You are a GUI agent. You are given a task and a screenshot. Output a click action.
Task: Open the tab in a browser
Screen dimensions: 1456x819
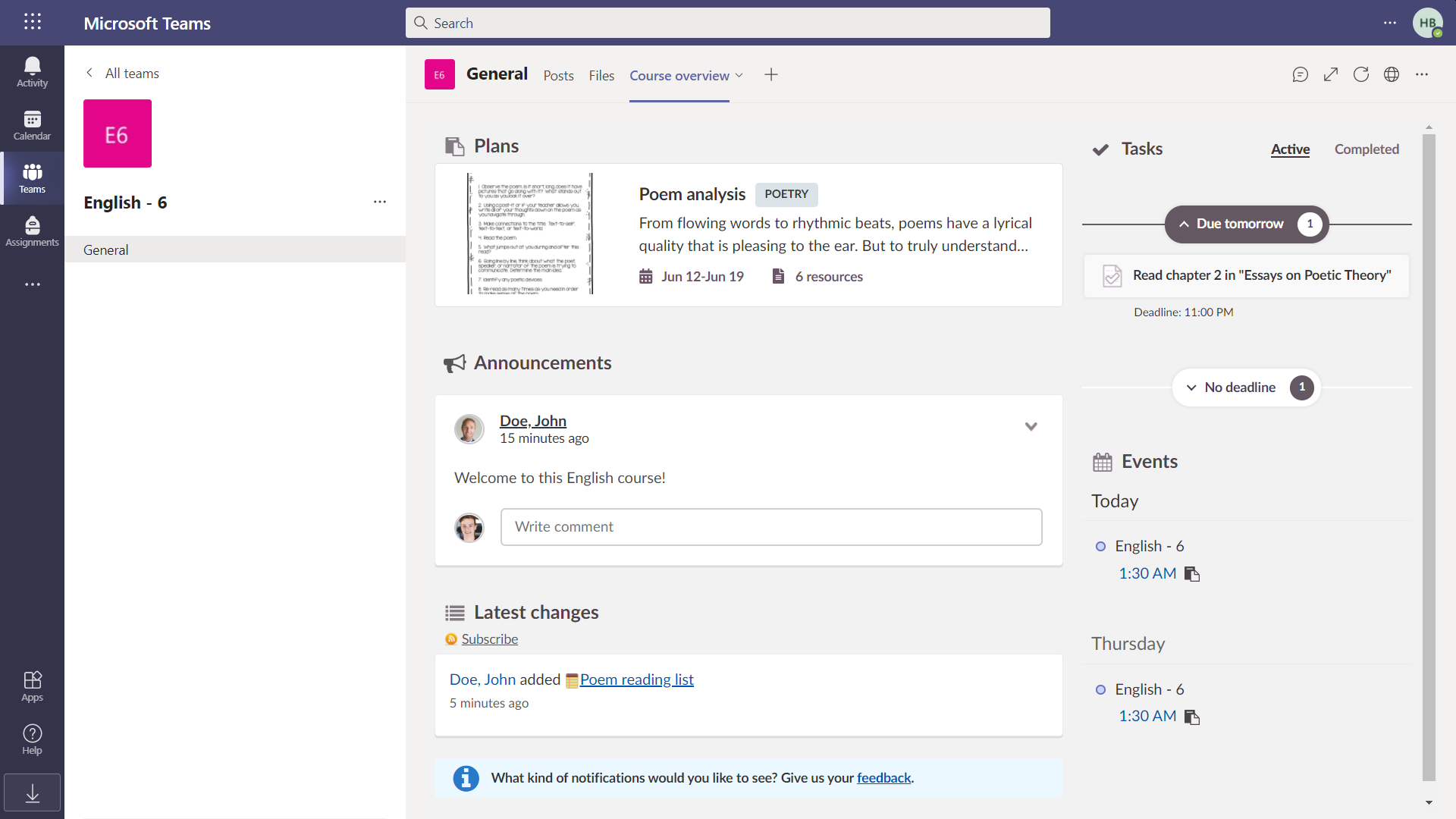[1392, 74]
